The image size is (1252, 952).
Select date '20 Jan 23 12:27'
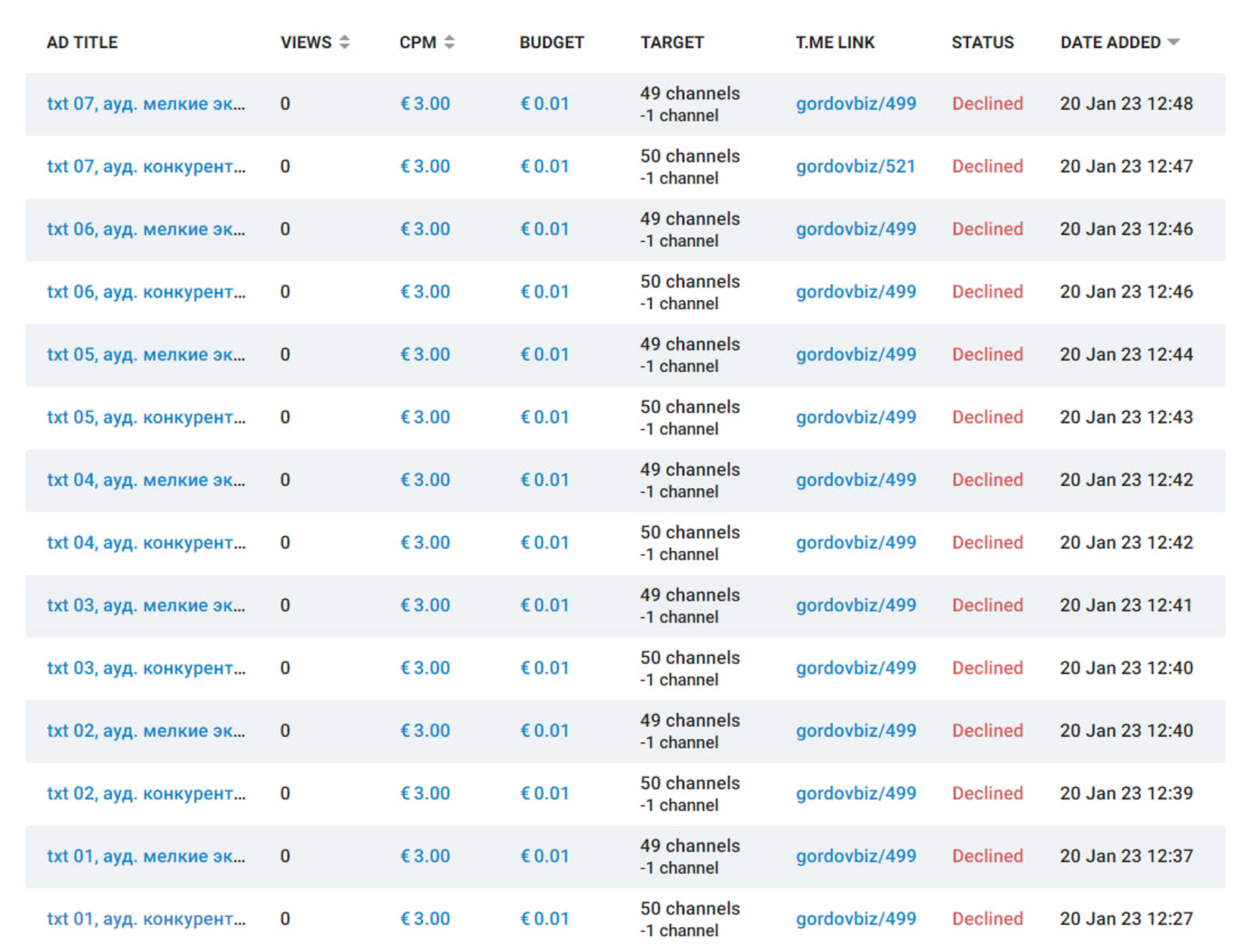[1126, 918]
